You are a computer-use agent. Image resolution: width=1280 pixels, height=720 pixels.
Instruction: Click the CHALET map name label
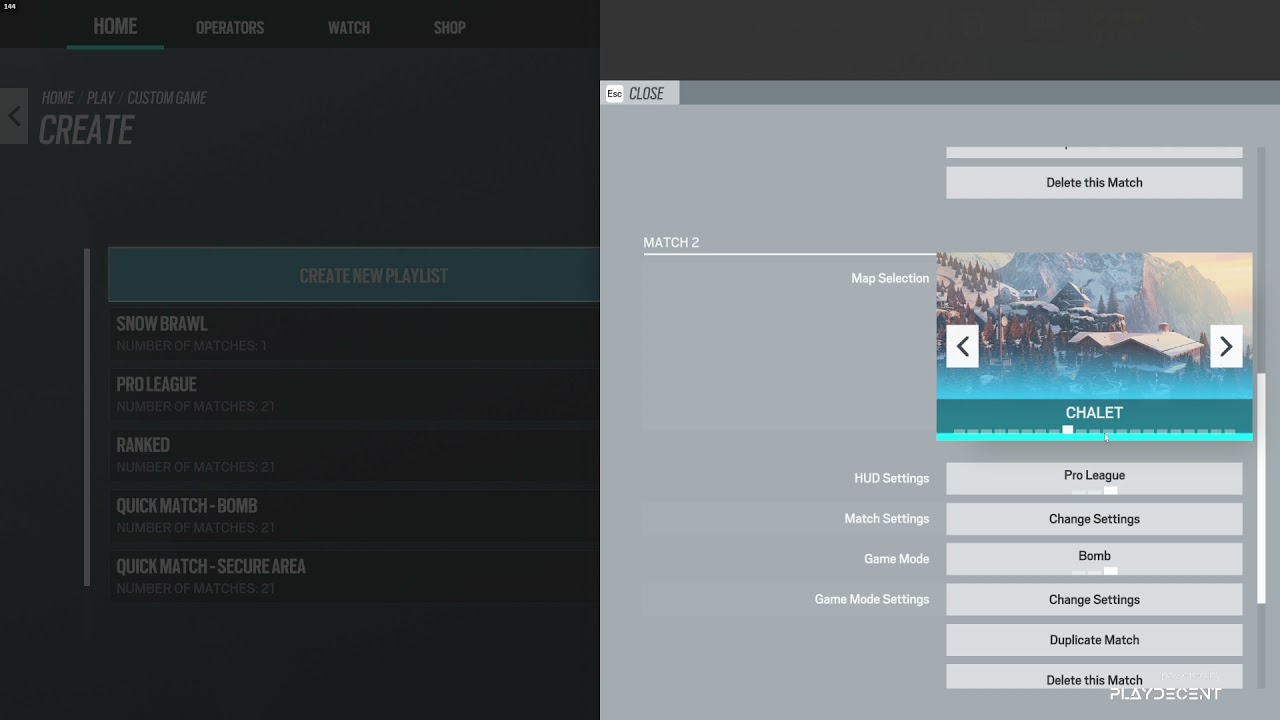[x=1094, y=412]
